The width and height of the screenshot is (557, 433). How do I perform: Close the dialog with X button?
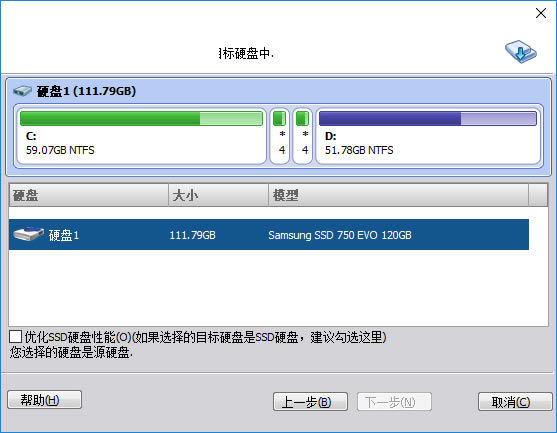click(541, 13)
